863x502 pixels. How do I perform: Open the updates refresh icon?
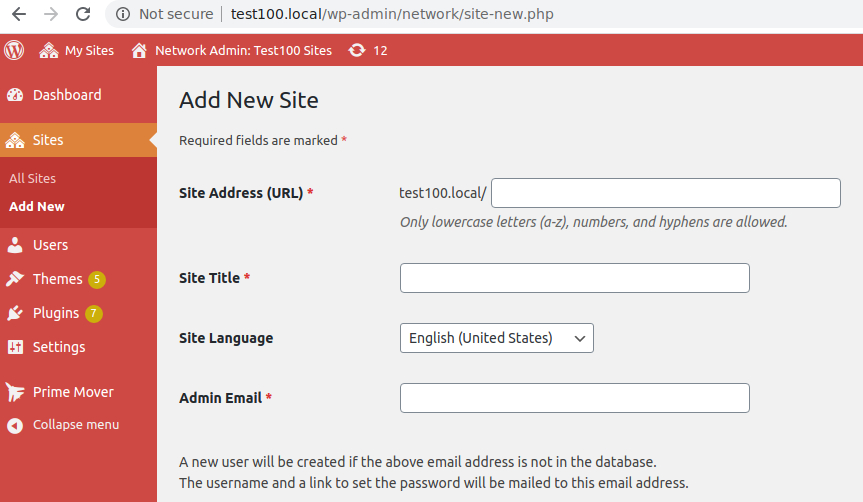pos(357,50)
